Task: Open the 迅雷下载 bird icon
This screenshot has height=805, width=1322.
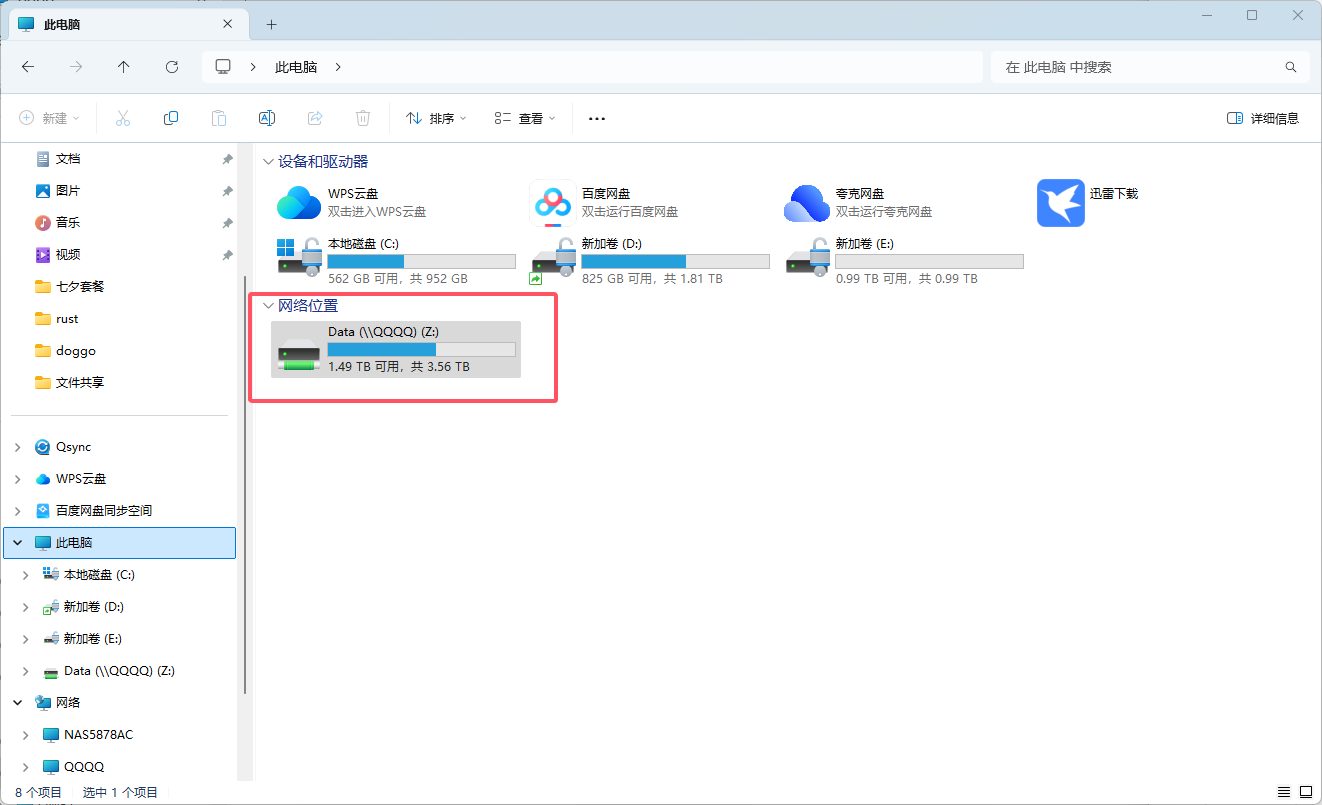Action: pos(1060,203)
